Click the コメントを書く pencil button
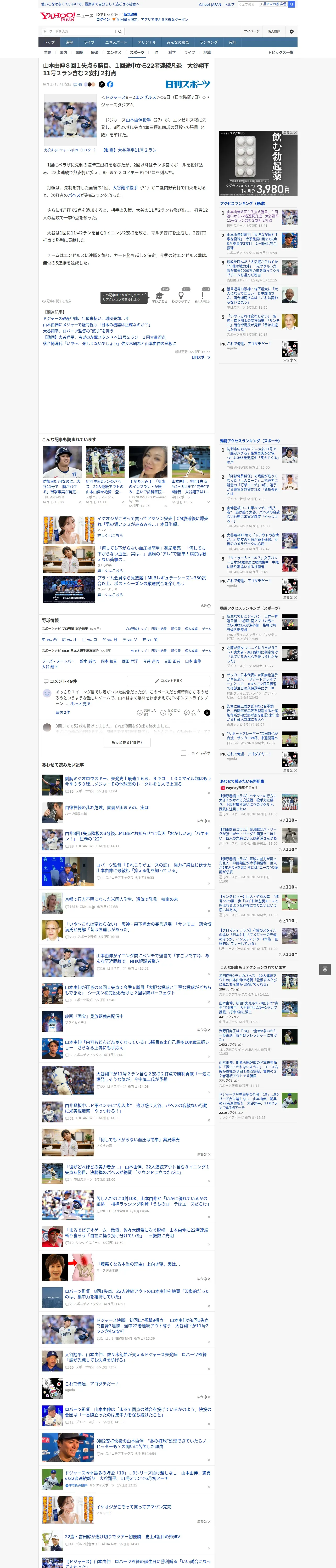This screenshot has height=1568, width=336. 169,681
